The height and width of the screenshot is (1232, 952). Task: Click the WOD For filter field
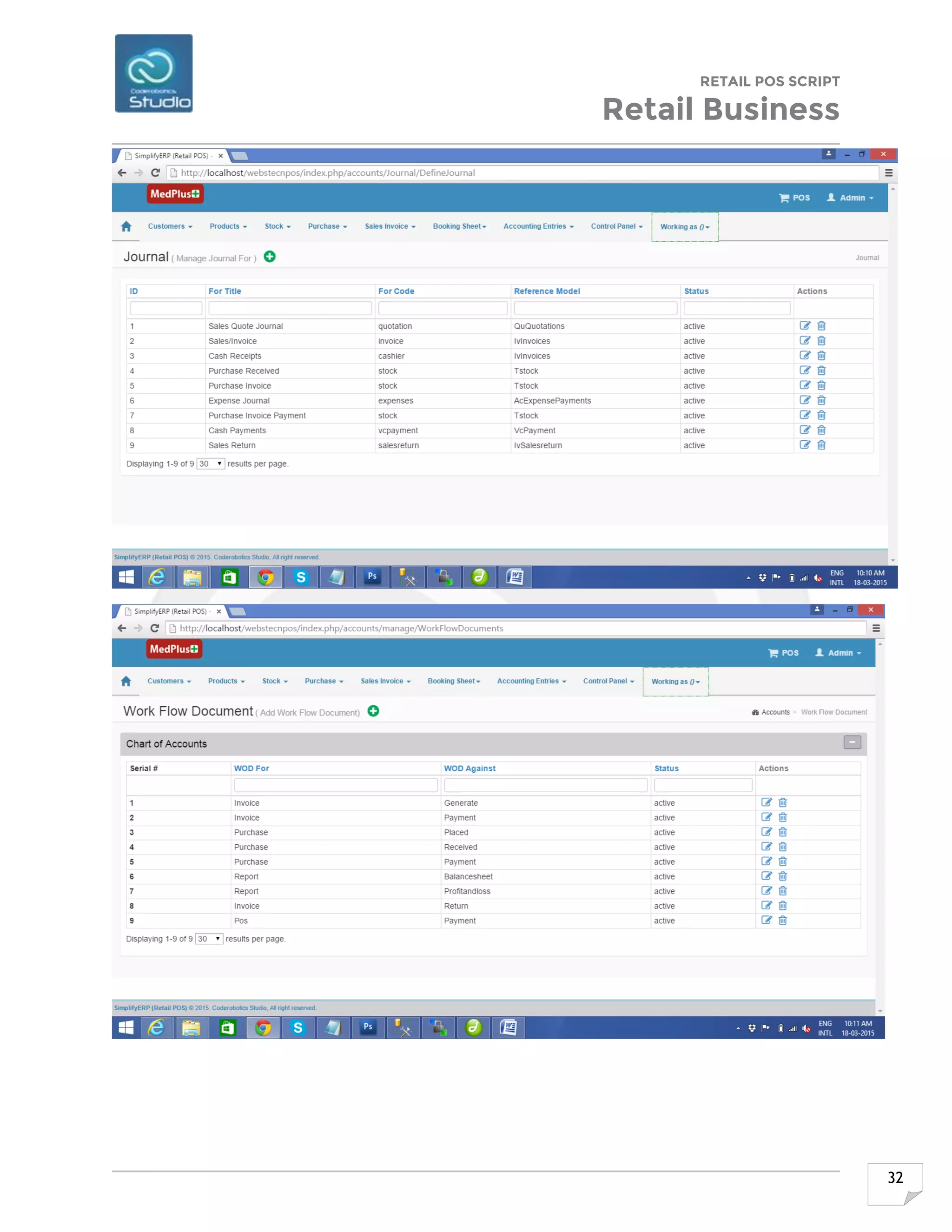point(336,785)
